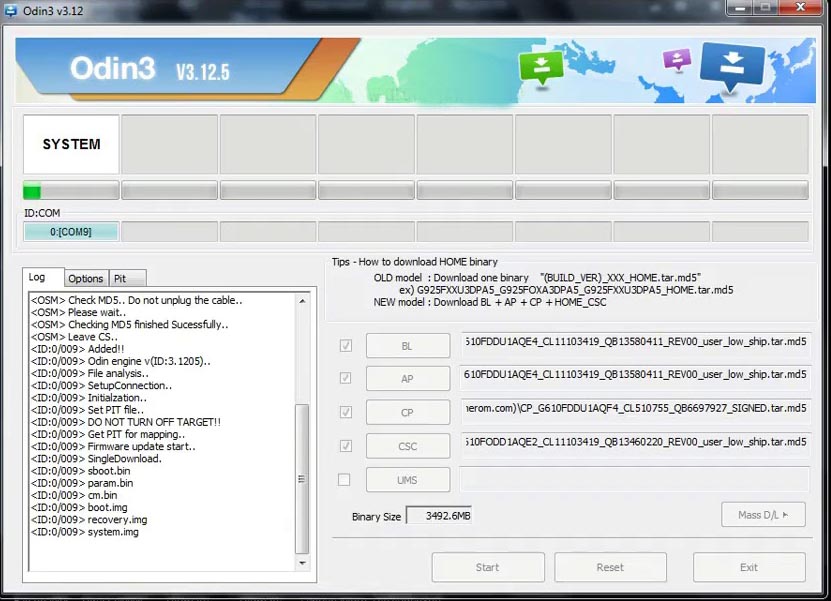The image size is (831, 601).
Task: Click the 'SingleDownload.' log line
Action: click(x=96, y=459)
